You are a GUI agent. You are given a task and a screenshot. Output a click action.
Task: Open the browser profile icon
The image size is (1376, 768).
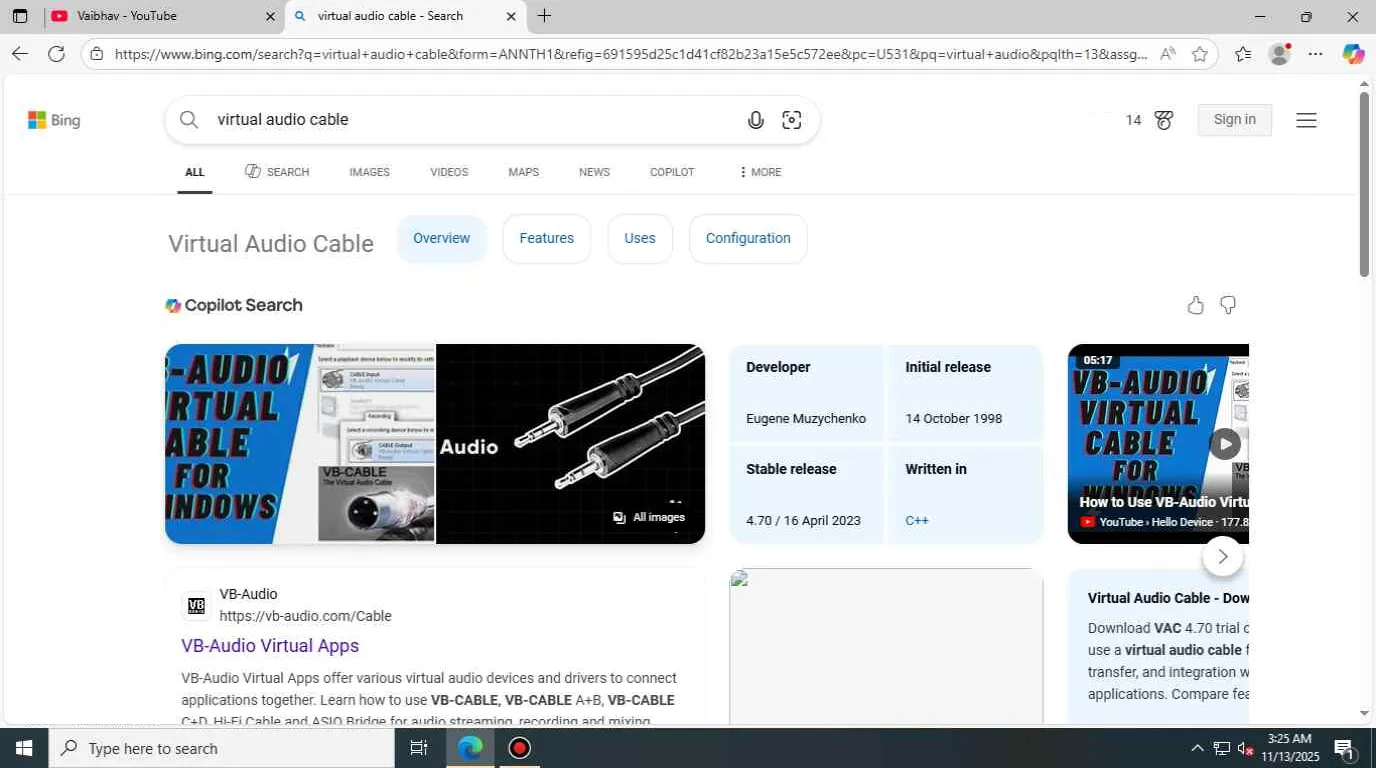point(1279,54)
